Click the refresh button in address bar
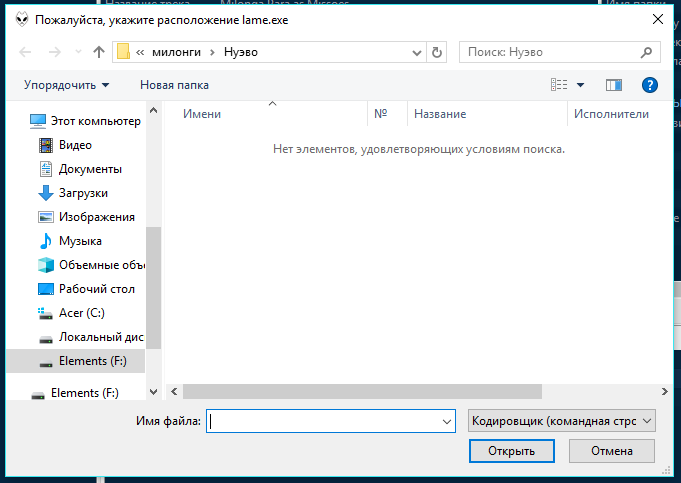The image size is (681, 483). (437, 52)
